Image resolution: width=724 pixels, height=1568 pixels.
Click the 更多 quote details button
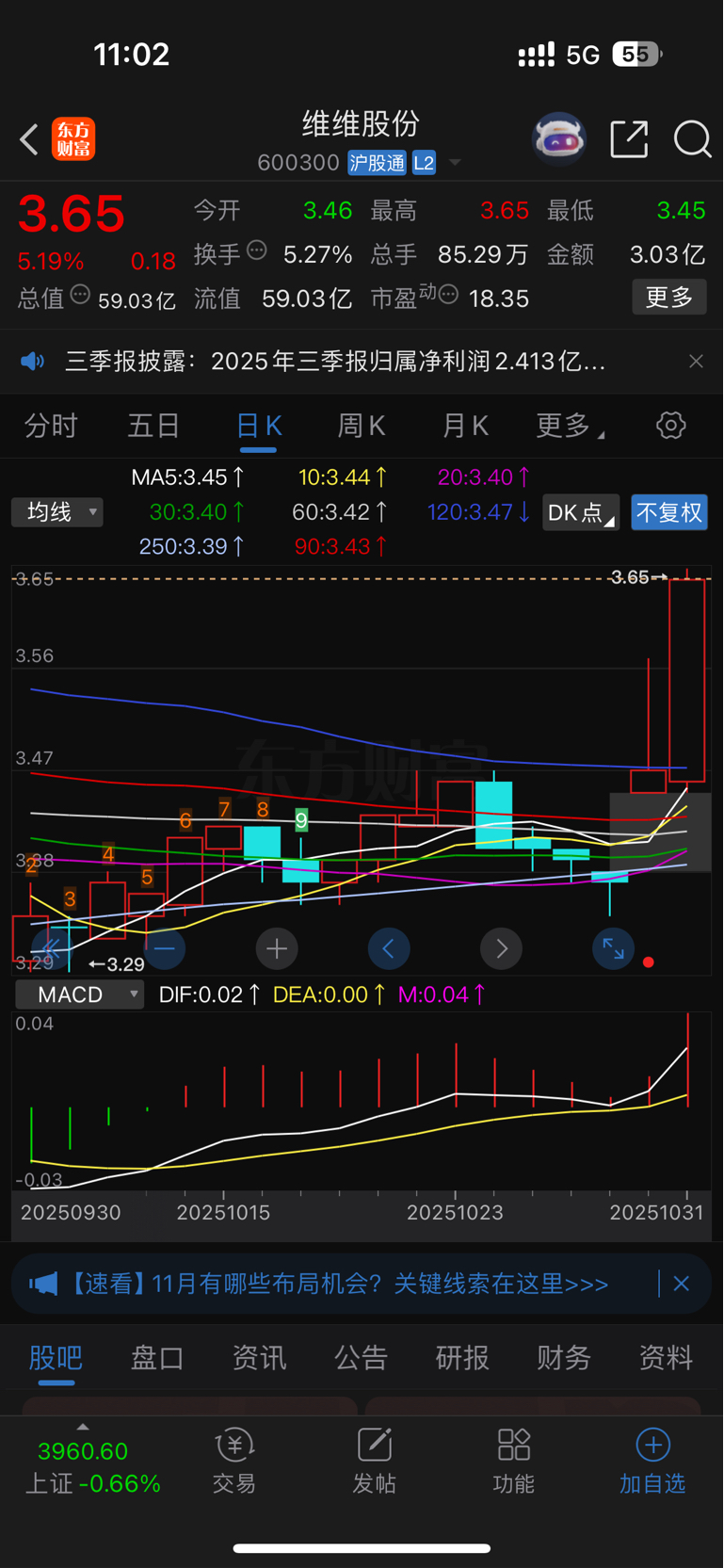click(x=669, y=298)
